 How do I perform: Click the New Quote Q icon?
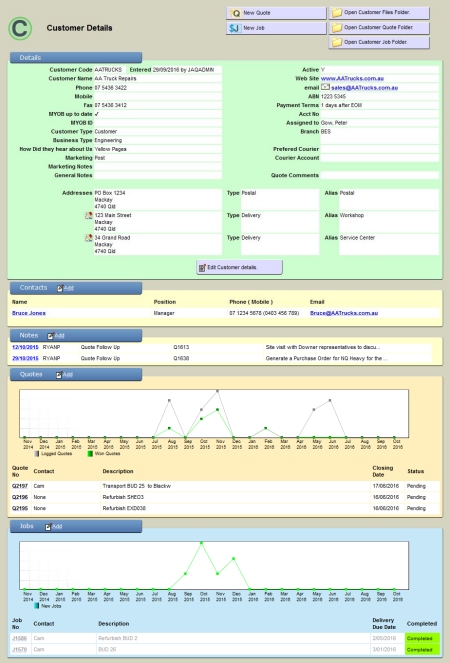click(x=235, y=13)
